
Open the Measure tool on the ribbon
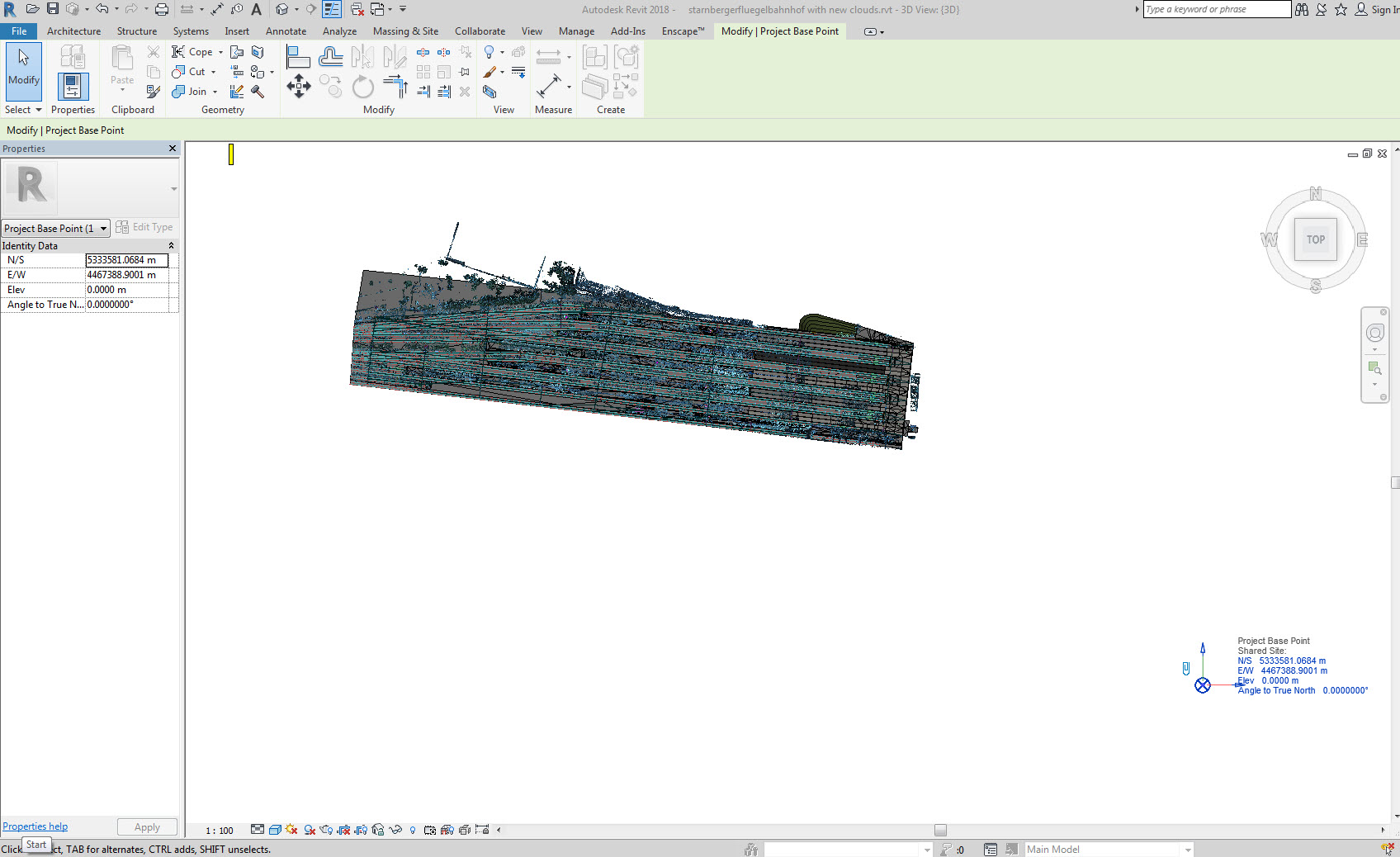click(552, 85)
